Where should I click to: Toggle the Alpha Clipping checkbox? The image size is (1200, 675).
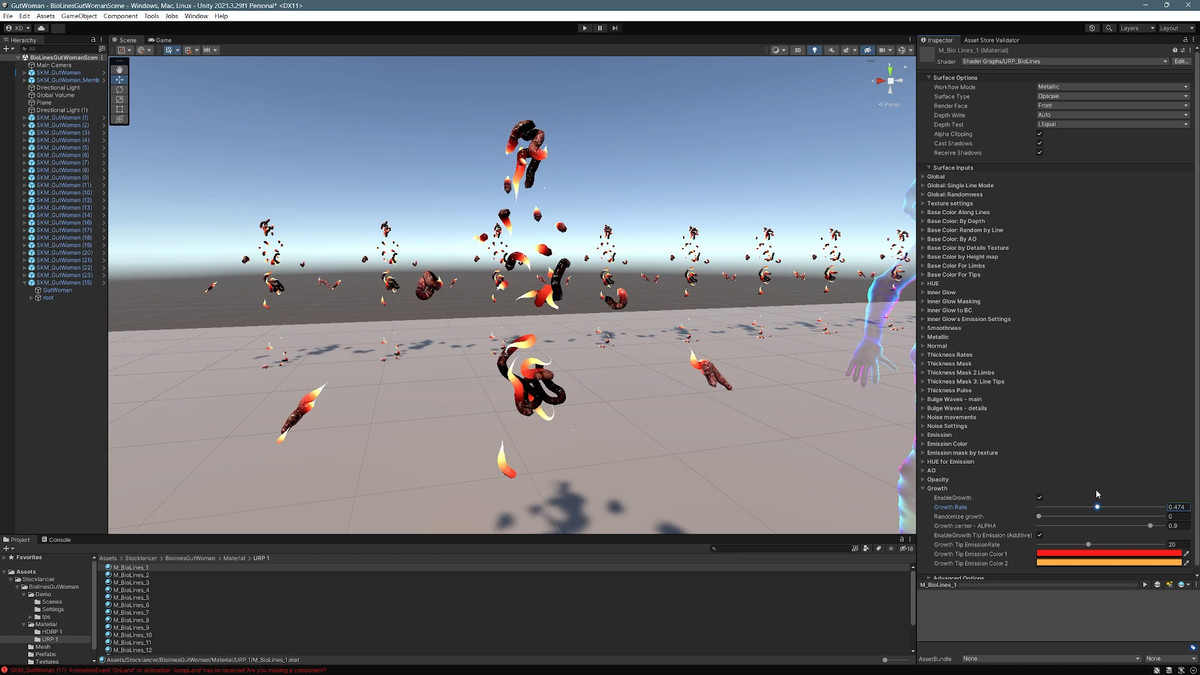click(1040, 134)
